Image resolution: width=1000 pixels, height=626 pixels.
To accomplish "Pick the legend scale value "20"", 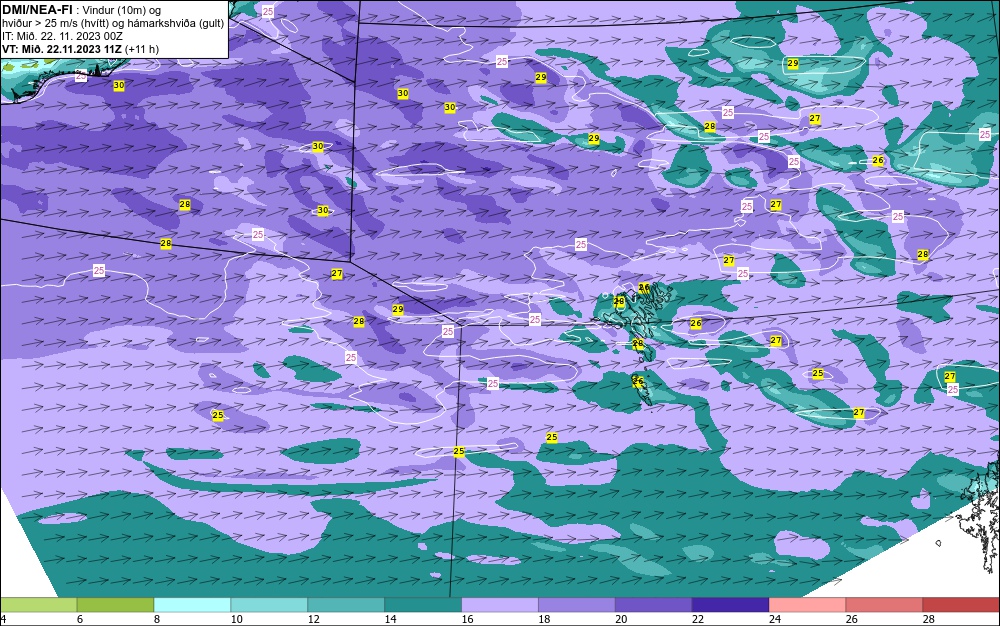I will click(x=621, y=619).
